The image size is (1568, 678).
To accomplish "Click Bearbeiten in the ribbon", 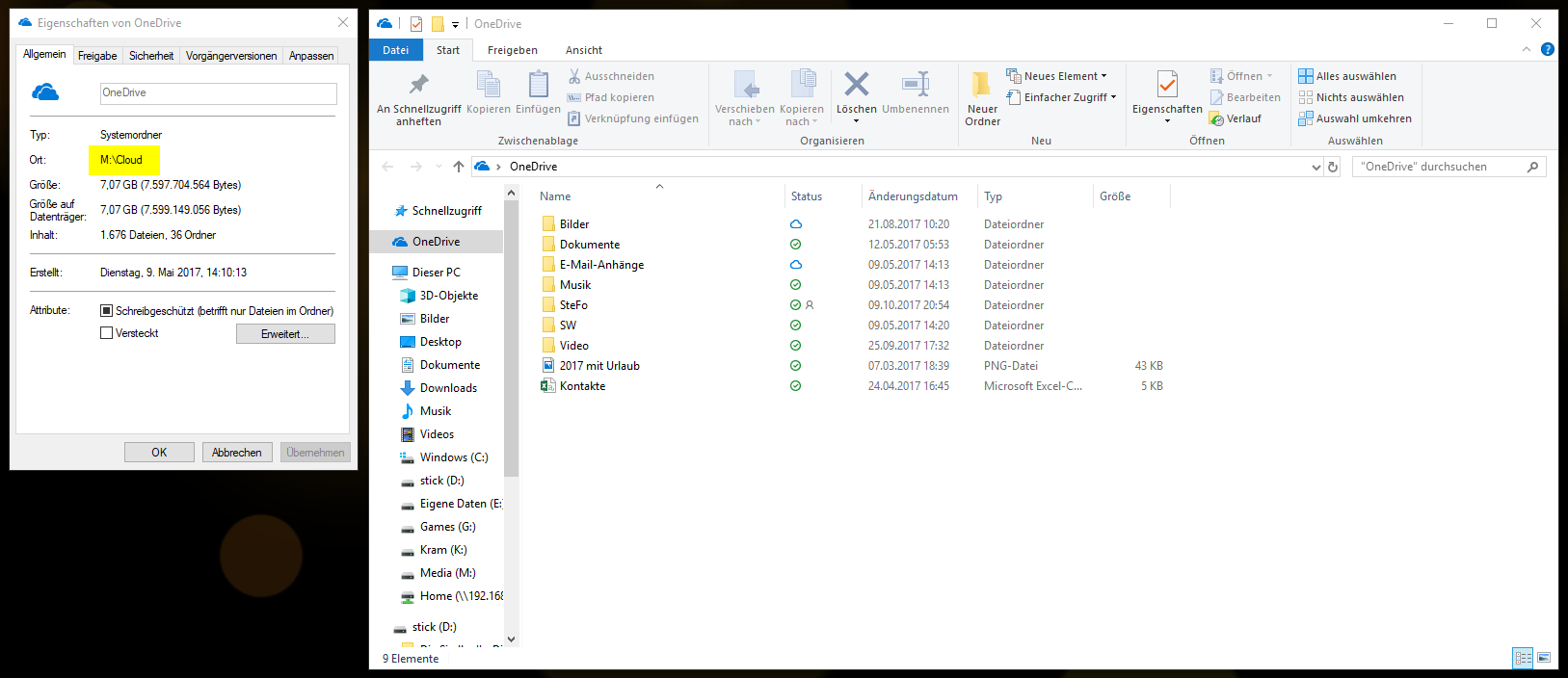I will pos(1245,97).
